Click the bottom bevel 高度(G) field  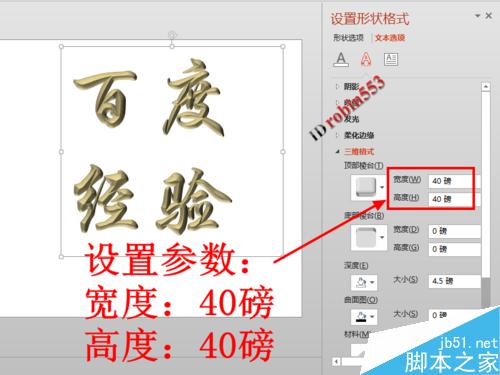pyautogui.click(x=454, y=249)
